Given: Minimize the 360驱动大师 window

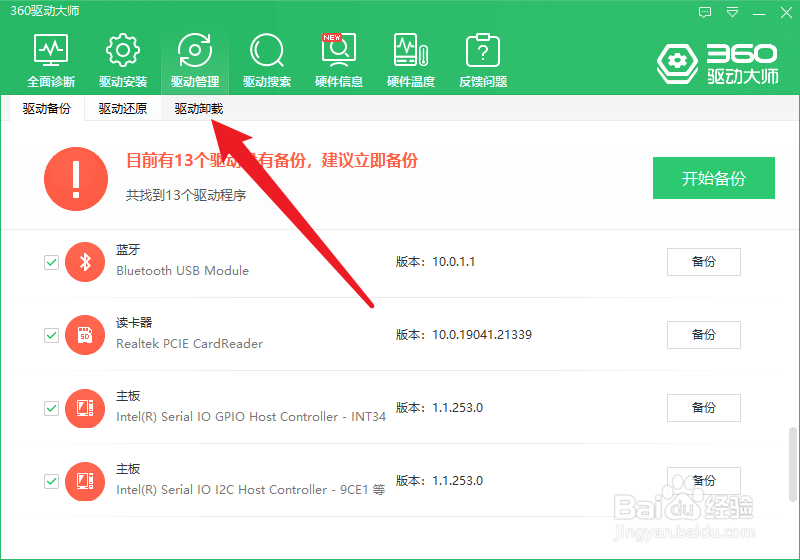Looking at the screenshot, I should (759, 13).
